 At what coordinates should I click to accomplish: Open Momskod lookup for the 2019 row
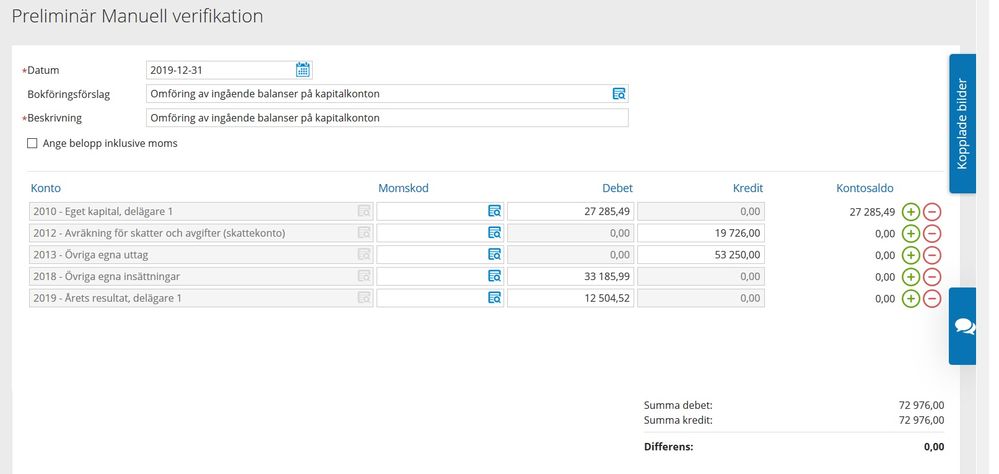(494, 298)
